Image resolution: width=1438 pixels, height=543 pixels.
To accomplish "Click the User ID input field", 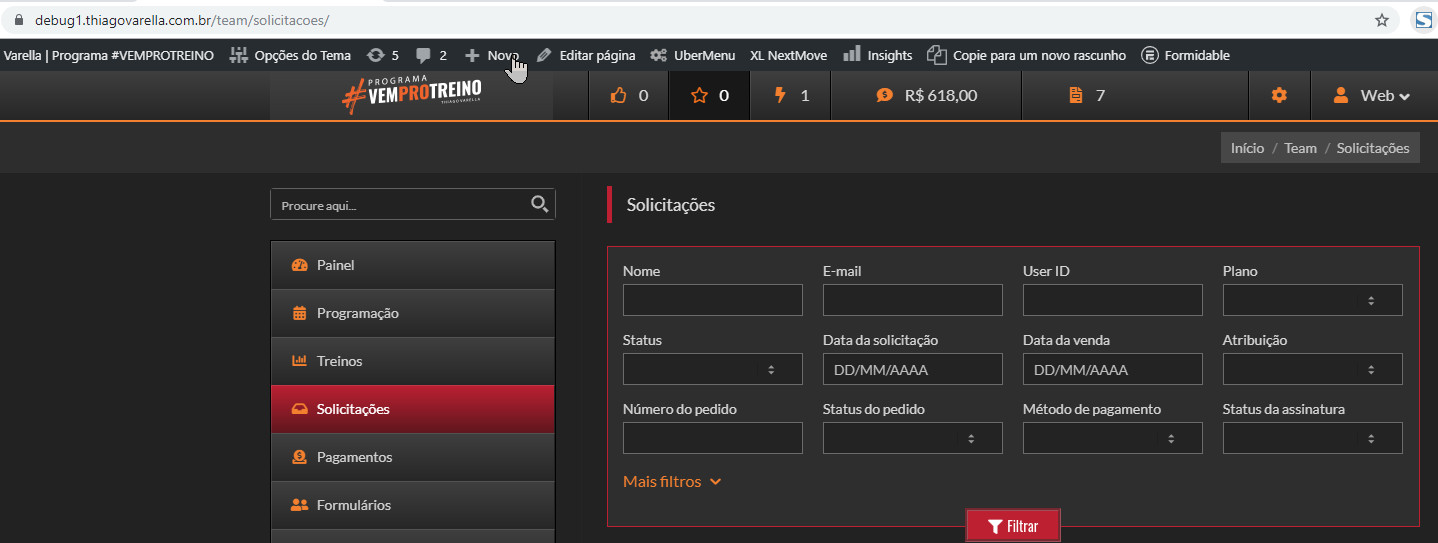I will coord(1112,300).
